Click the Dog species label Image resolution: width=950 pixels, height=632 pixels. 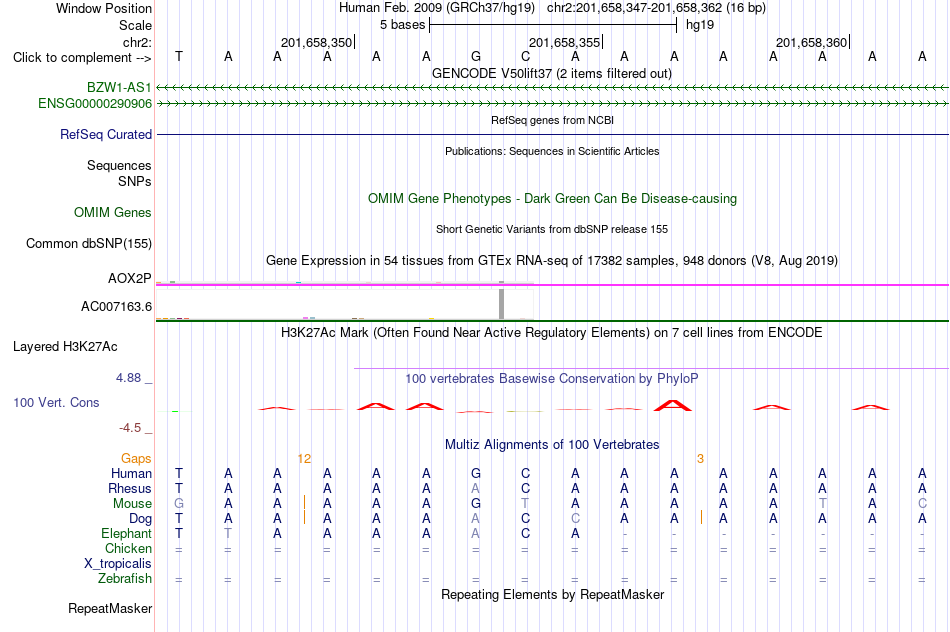point(140,519)
